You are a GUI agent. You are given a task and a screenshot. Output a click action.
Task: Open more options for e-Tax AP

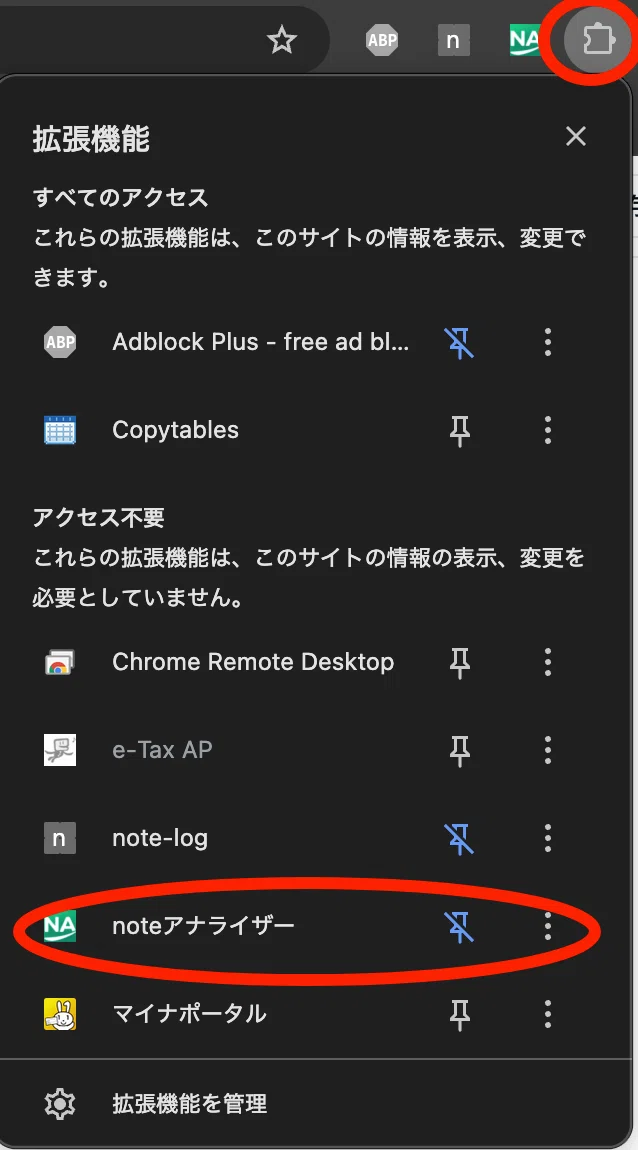click(x=547, y=750)
